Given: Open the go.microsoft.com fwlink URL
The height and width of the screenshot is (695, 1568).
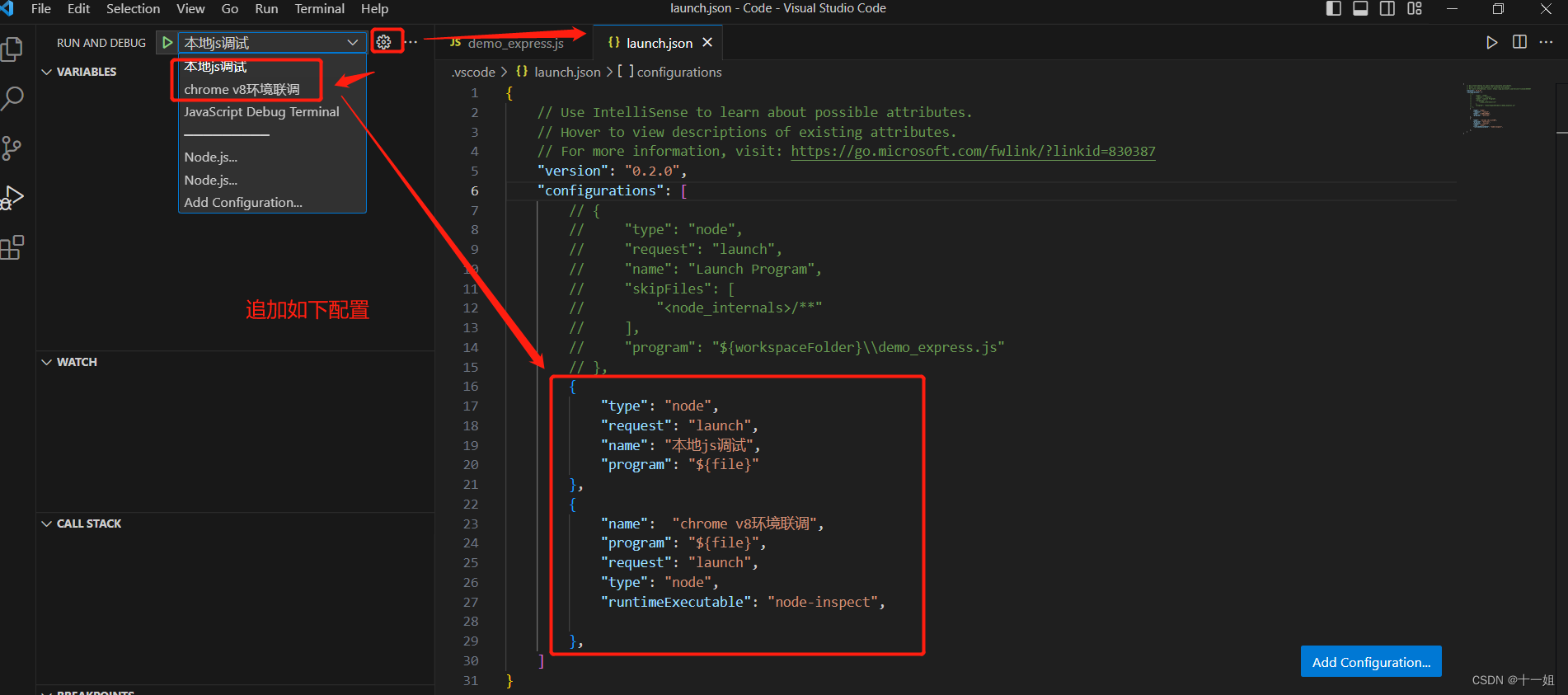Looking at the screenshot, I should tap(973, 152).
